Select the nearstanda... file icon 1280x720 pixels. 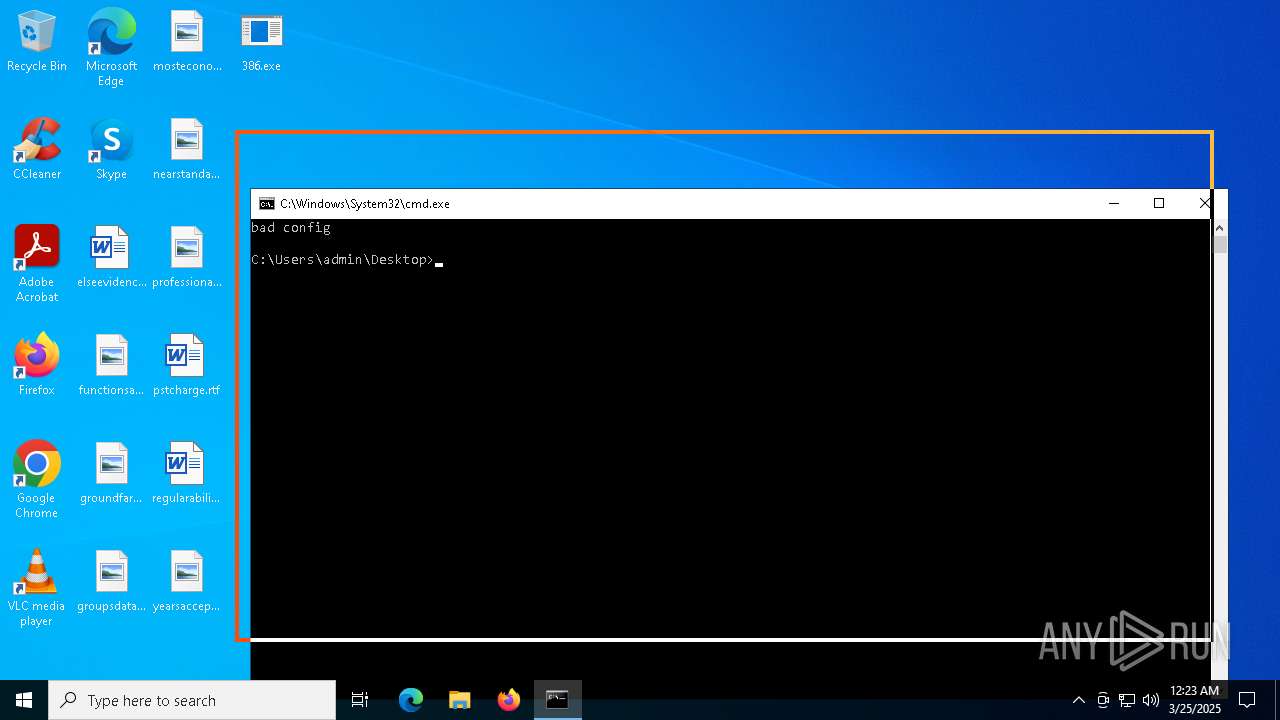tap(187, 150)
